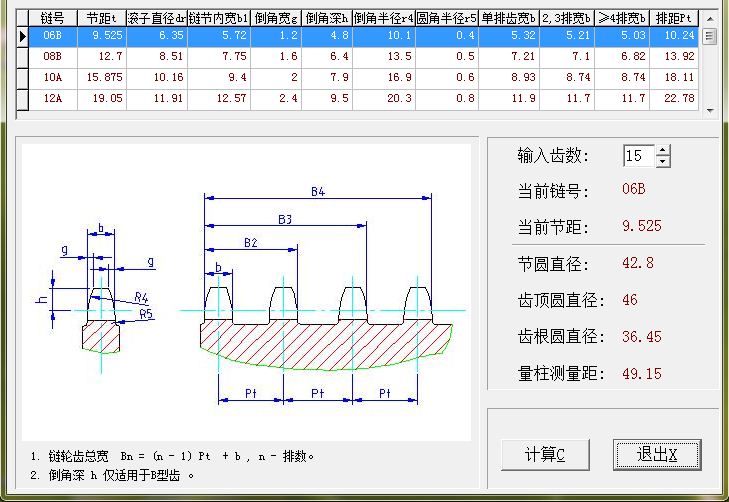Viewport: 729px width, 502px height.
Task: Click the 输入齿数 input field showing 15
Action: pyautogui.click(x=639, y=156)
